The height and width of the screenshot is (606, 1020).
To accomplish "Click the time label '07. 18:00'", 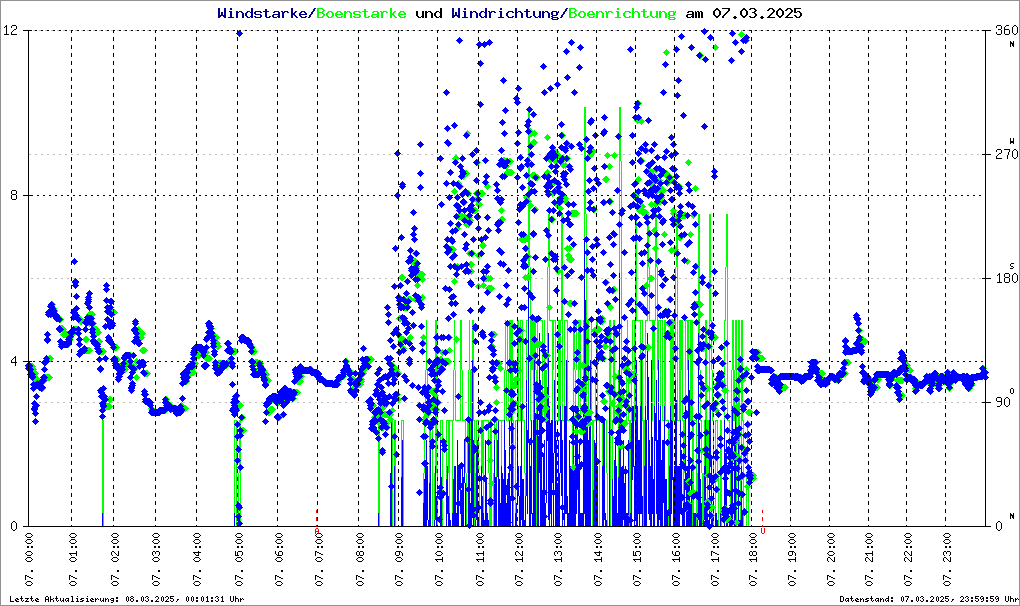I will click(x=753, y=559).
